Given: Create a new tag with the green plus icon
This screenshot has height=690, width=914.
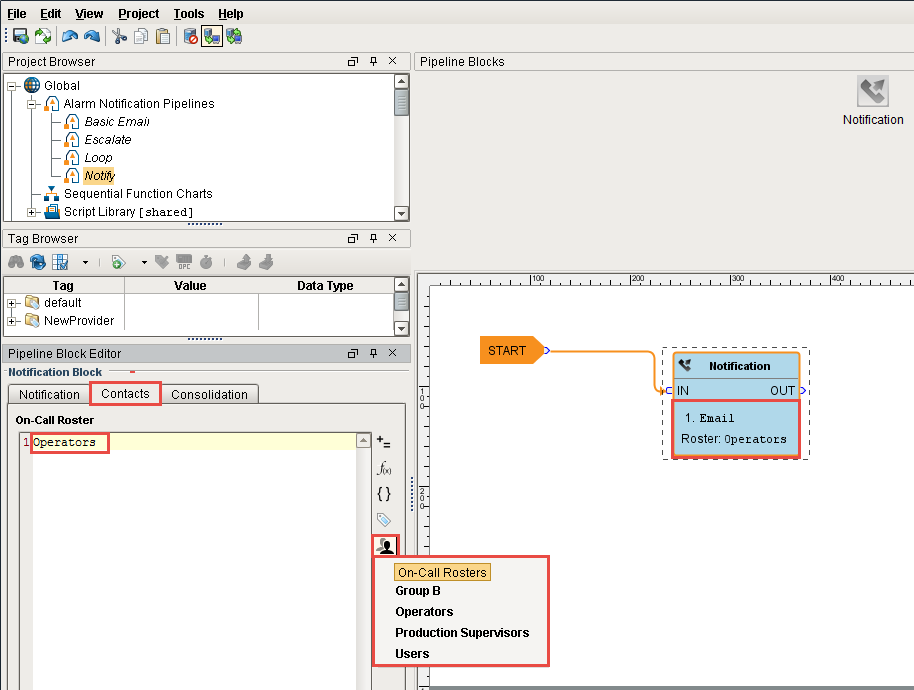Looking at the screenshot, I should point(118,262).
